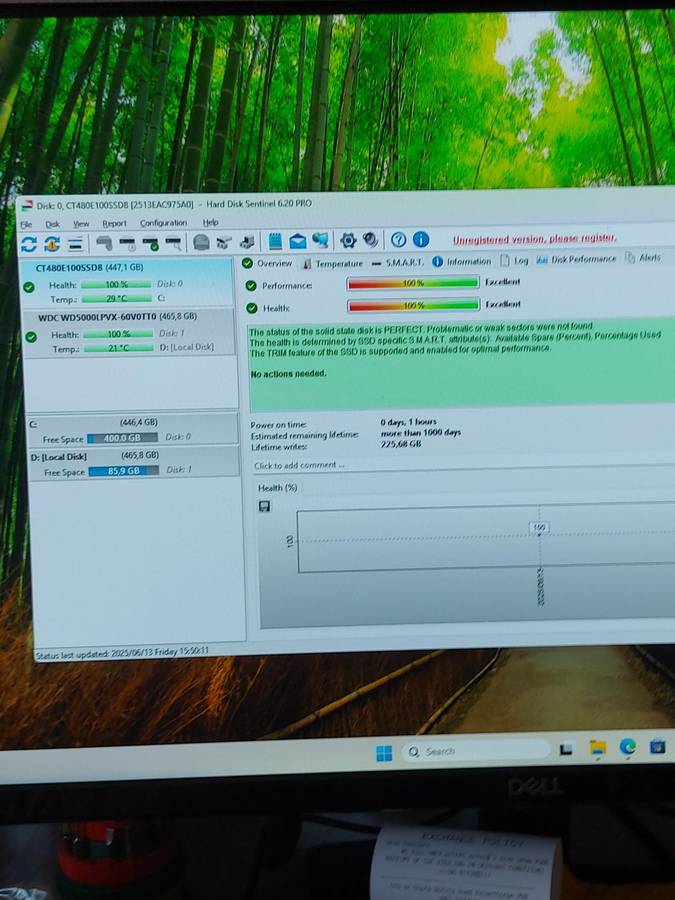Click the Performance 100 % gradient bar
Screen dimensions: 675x900
pos(413,283)
